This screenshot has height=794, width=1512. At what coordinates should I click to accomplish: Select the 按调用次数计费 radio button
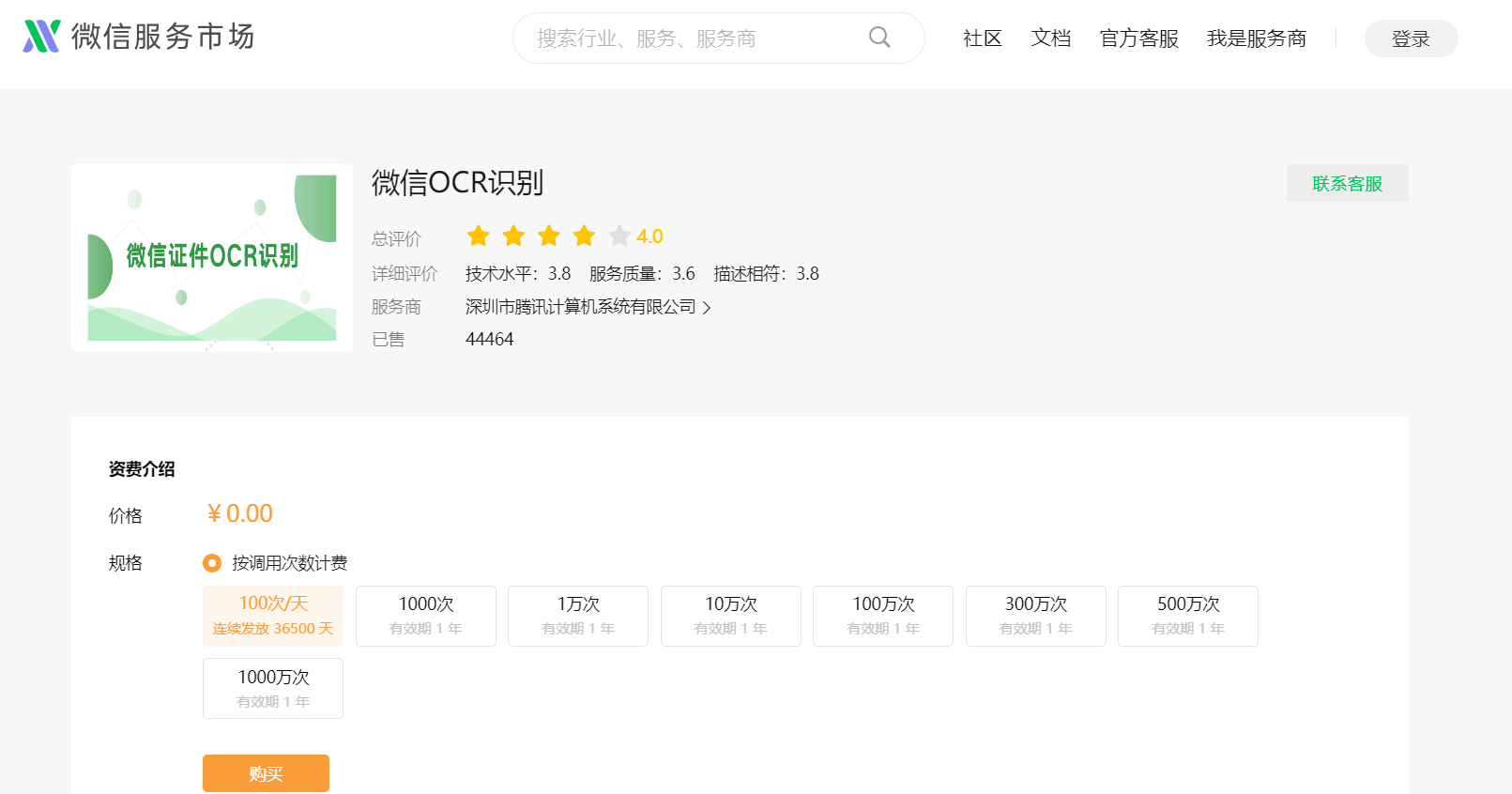[212, 563]
